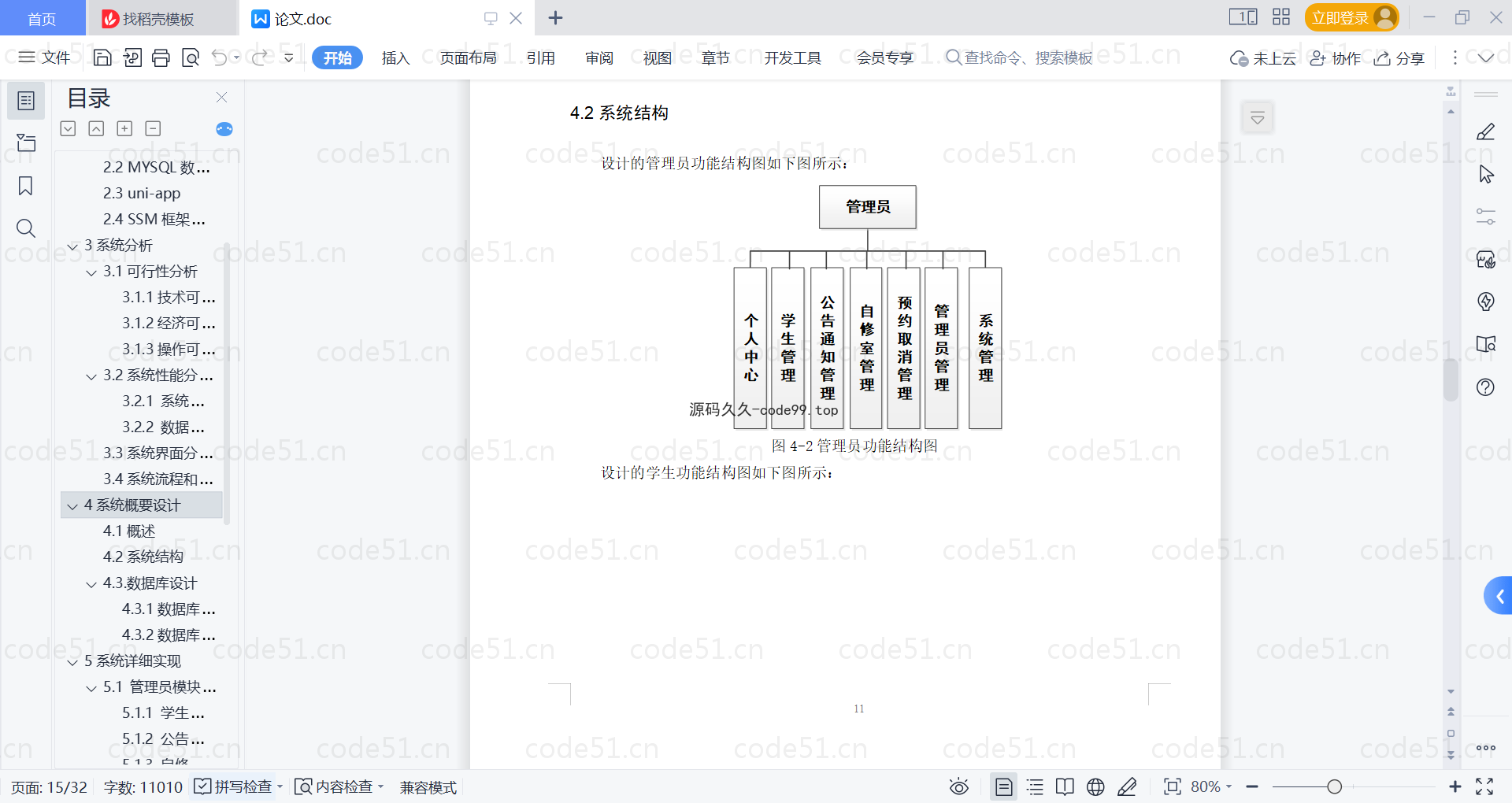Click the Save icon in the toolbar

click(102, 57)
